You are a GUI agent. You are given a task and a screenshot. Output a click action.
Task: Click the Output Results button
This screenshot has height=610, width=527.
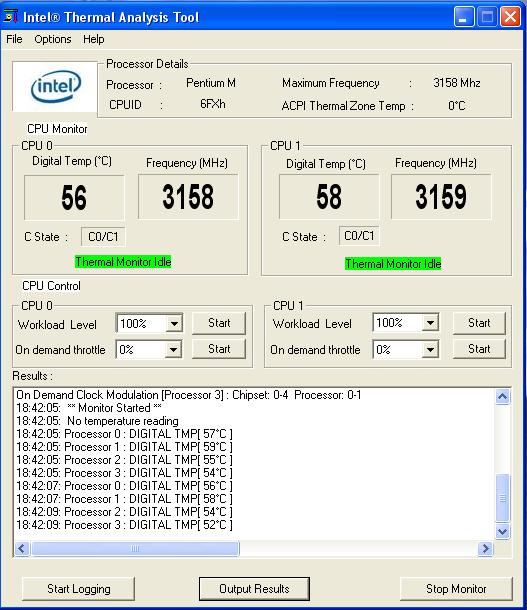pyautogui.click(x=254, y=589)
